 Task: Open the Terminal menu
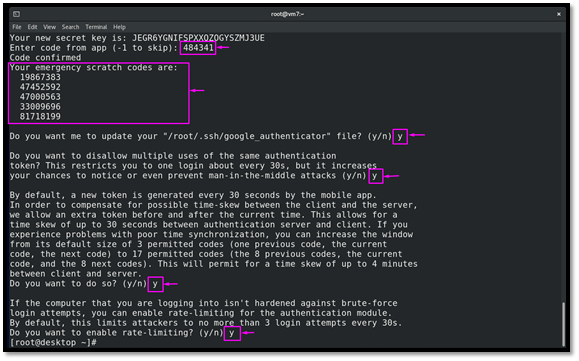(96, 27)
